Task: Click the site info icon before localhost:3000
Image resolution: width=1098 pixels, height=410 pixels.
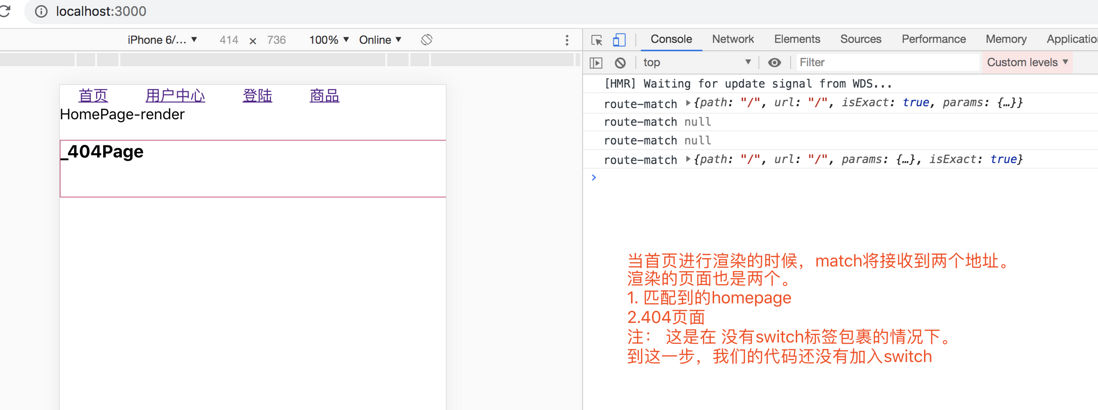Action: pyautogui.click(x=41, y=11)
